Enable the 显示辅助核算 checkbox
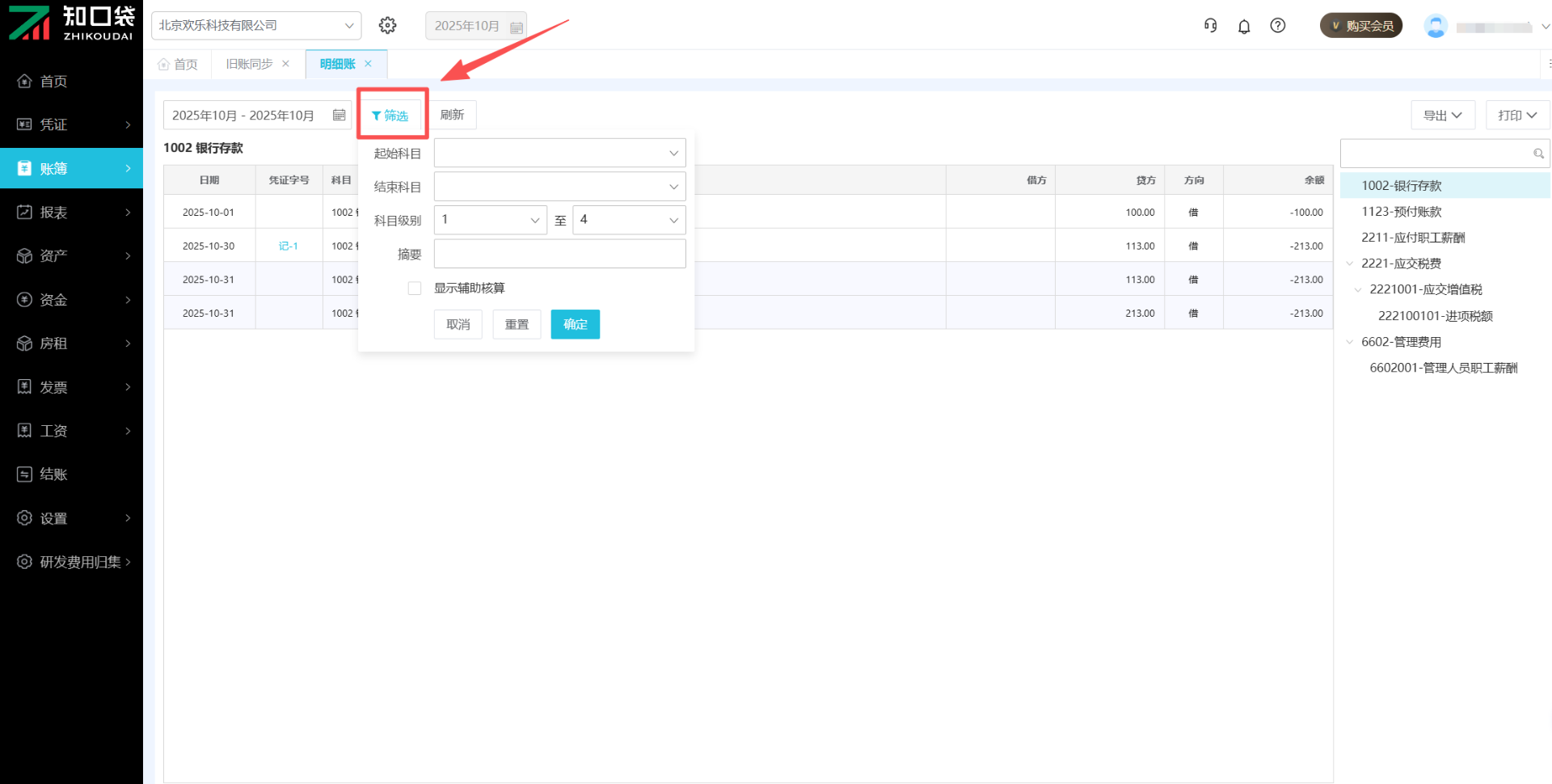The image size is (1552, 784). pos(415,289)
